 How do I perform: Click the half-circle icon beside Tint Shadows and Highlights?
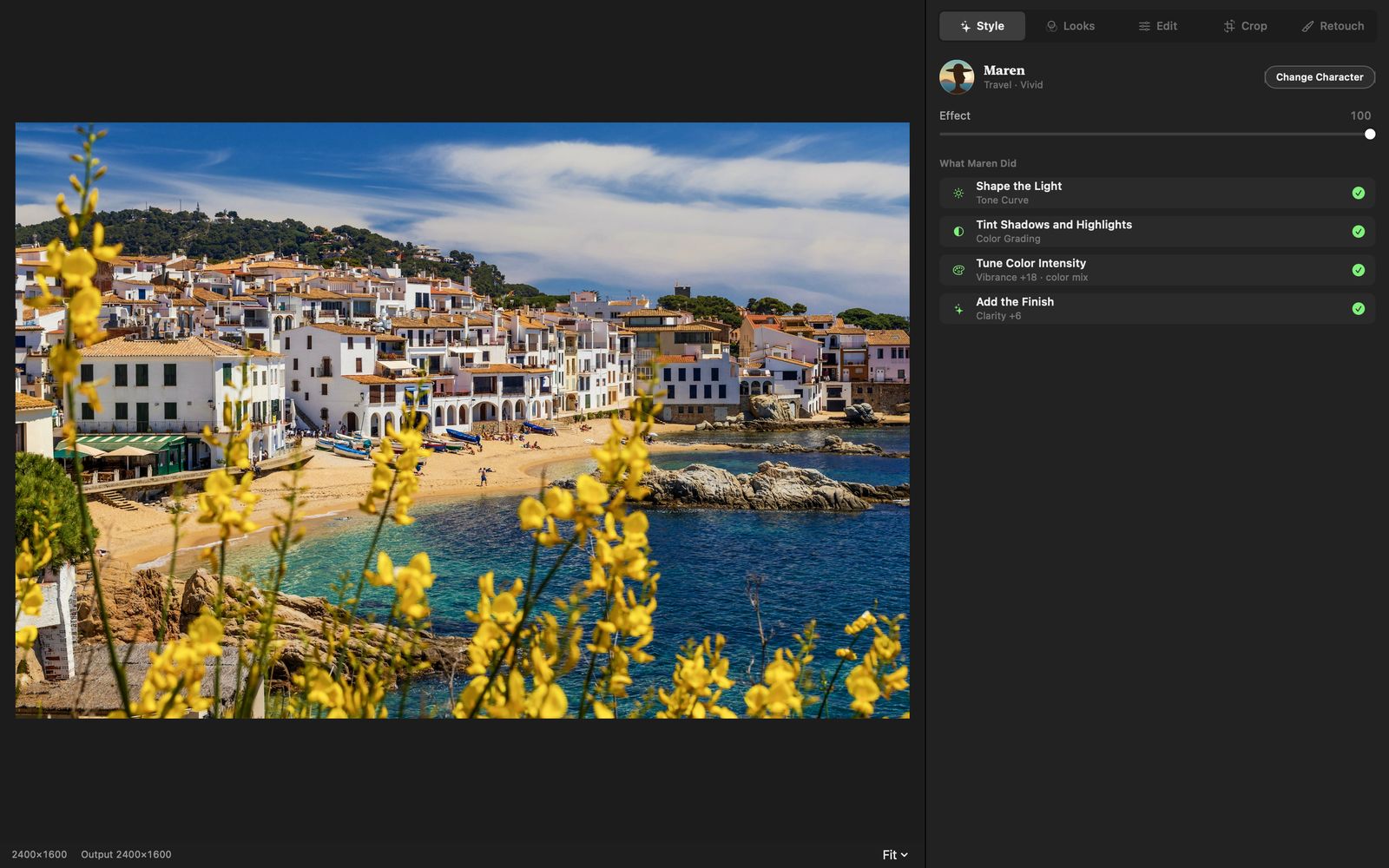pyautogui.click(x=958, y=232)
